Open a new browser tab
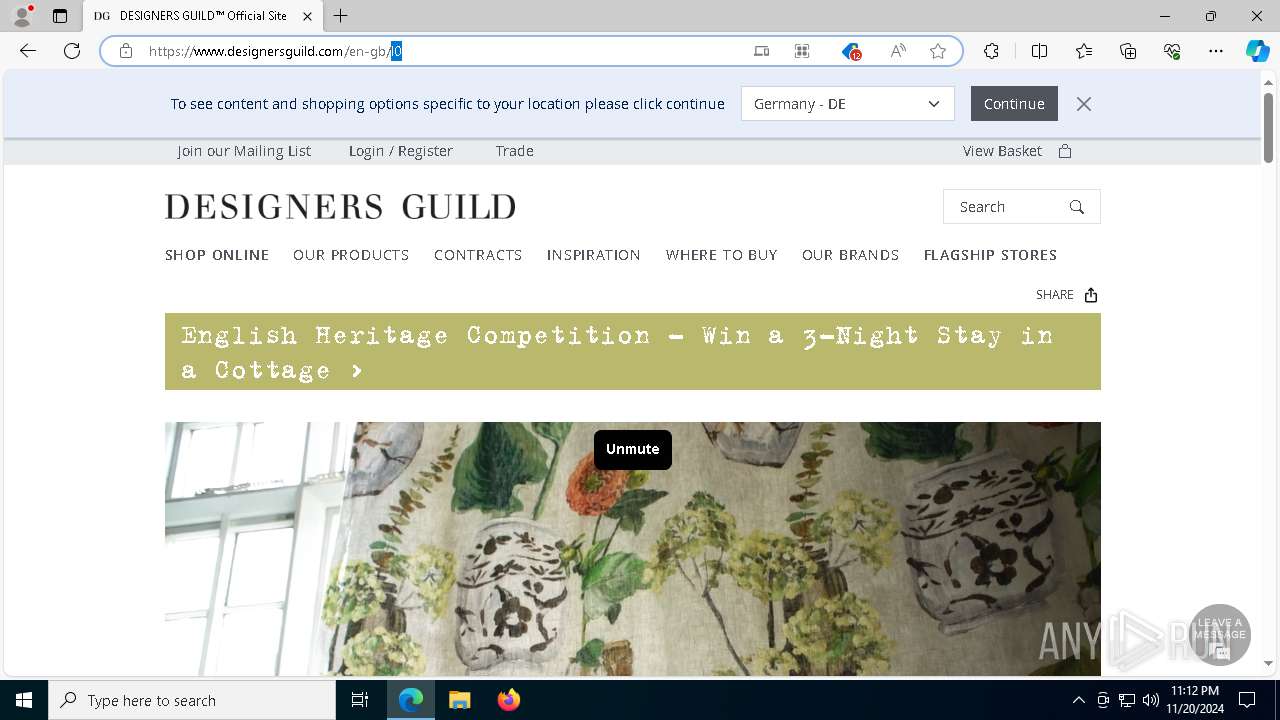This screenshot has height=720, width=1280. coord(341,16)
